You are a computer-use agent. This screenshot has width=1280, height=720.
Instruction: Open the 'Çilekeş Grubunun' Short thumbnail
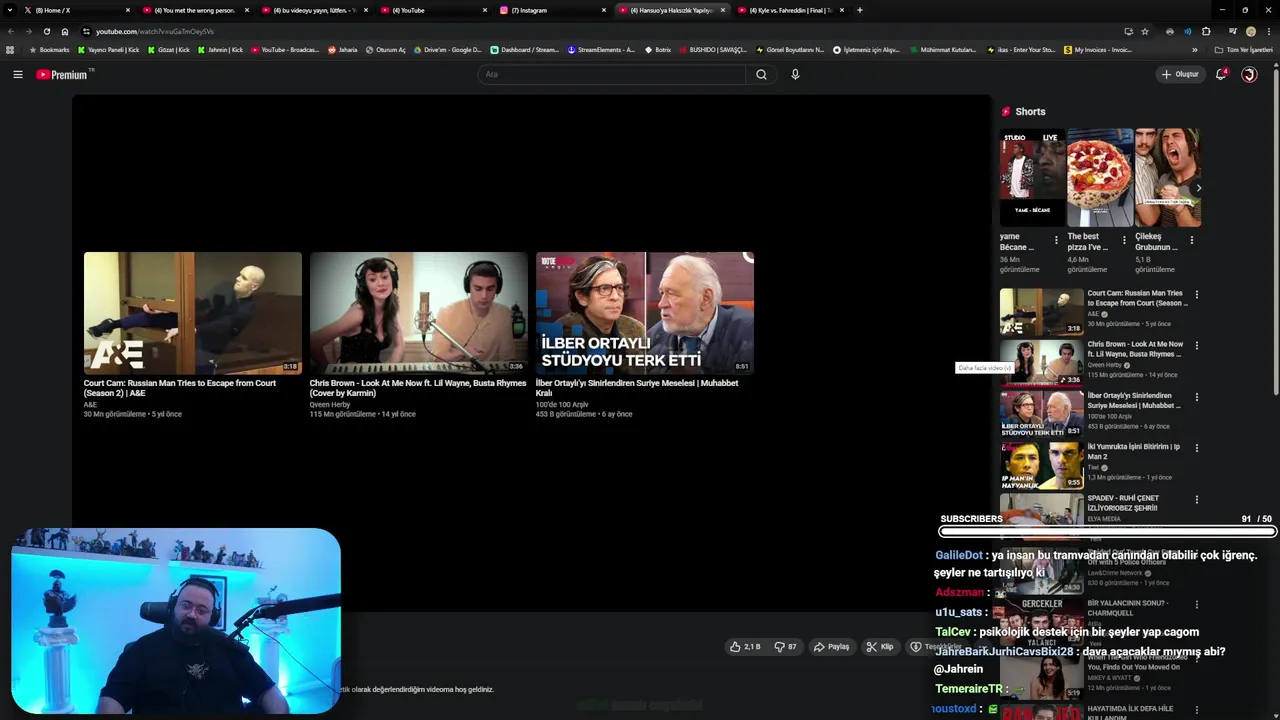1167,177
